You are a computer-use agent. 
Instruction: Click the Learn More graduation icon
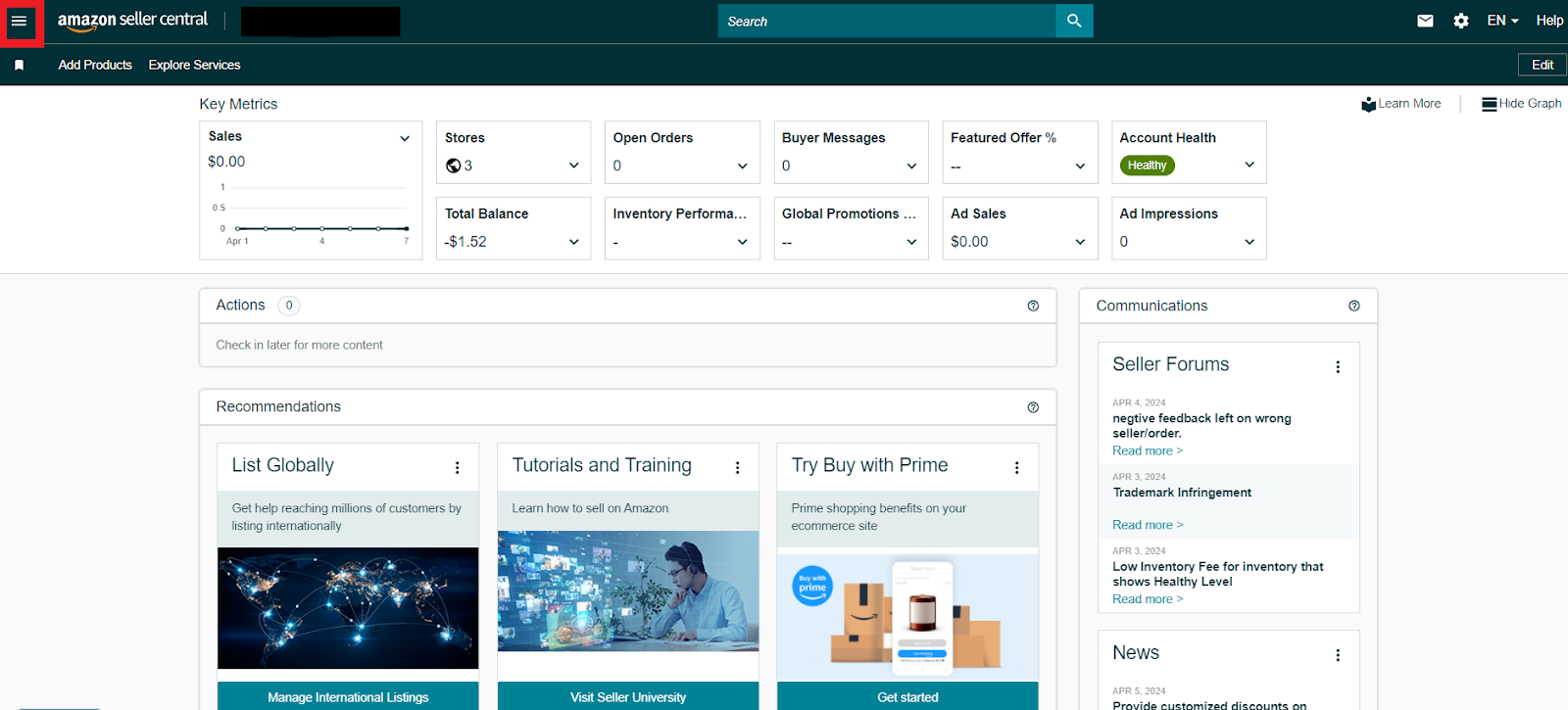(x=1369, y=104)
